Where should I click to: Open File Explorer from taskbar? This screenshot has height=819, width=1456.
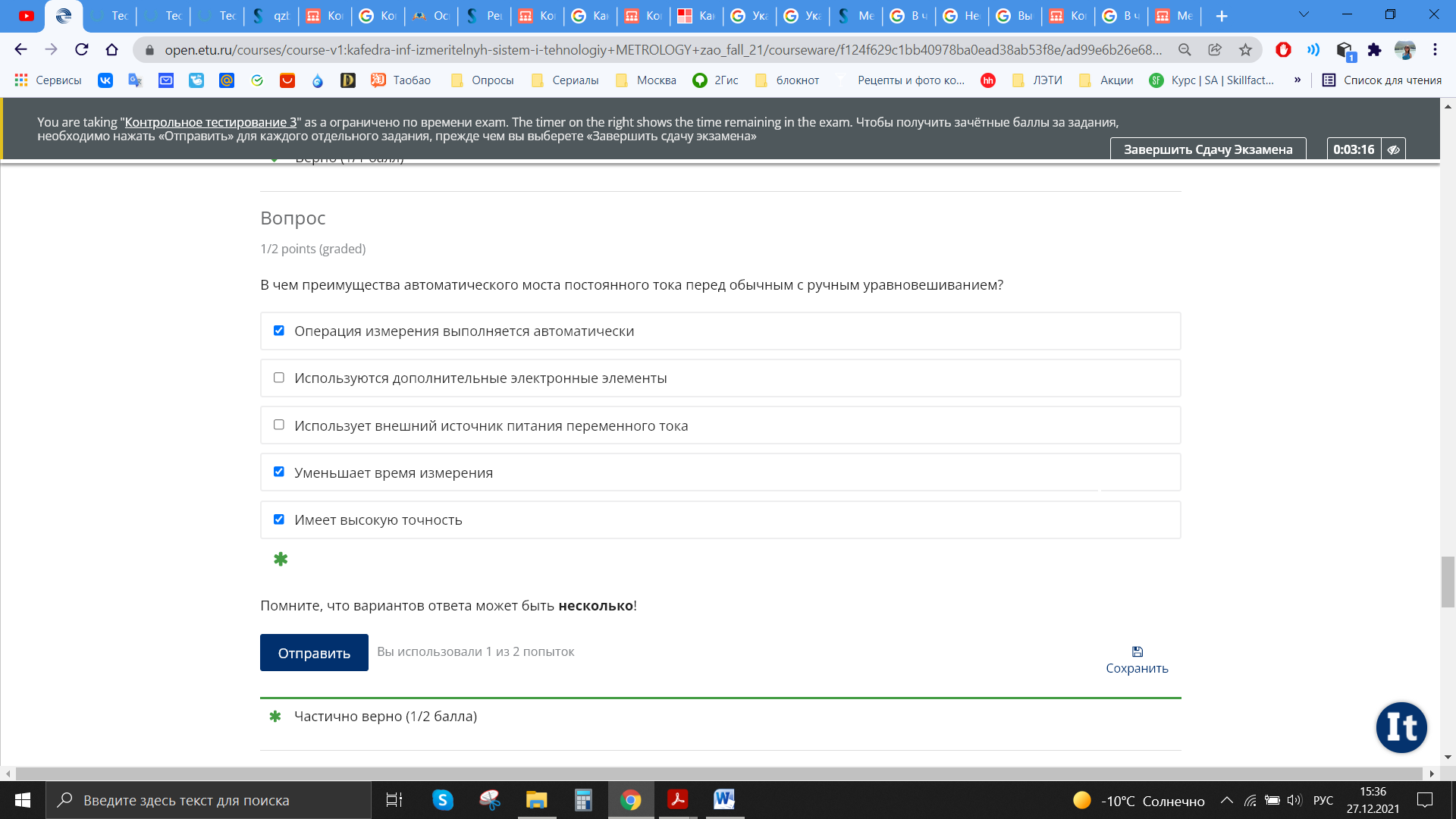coord(537,800)
